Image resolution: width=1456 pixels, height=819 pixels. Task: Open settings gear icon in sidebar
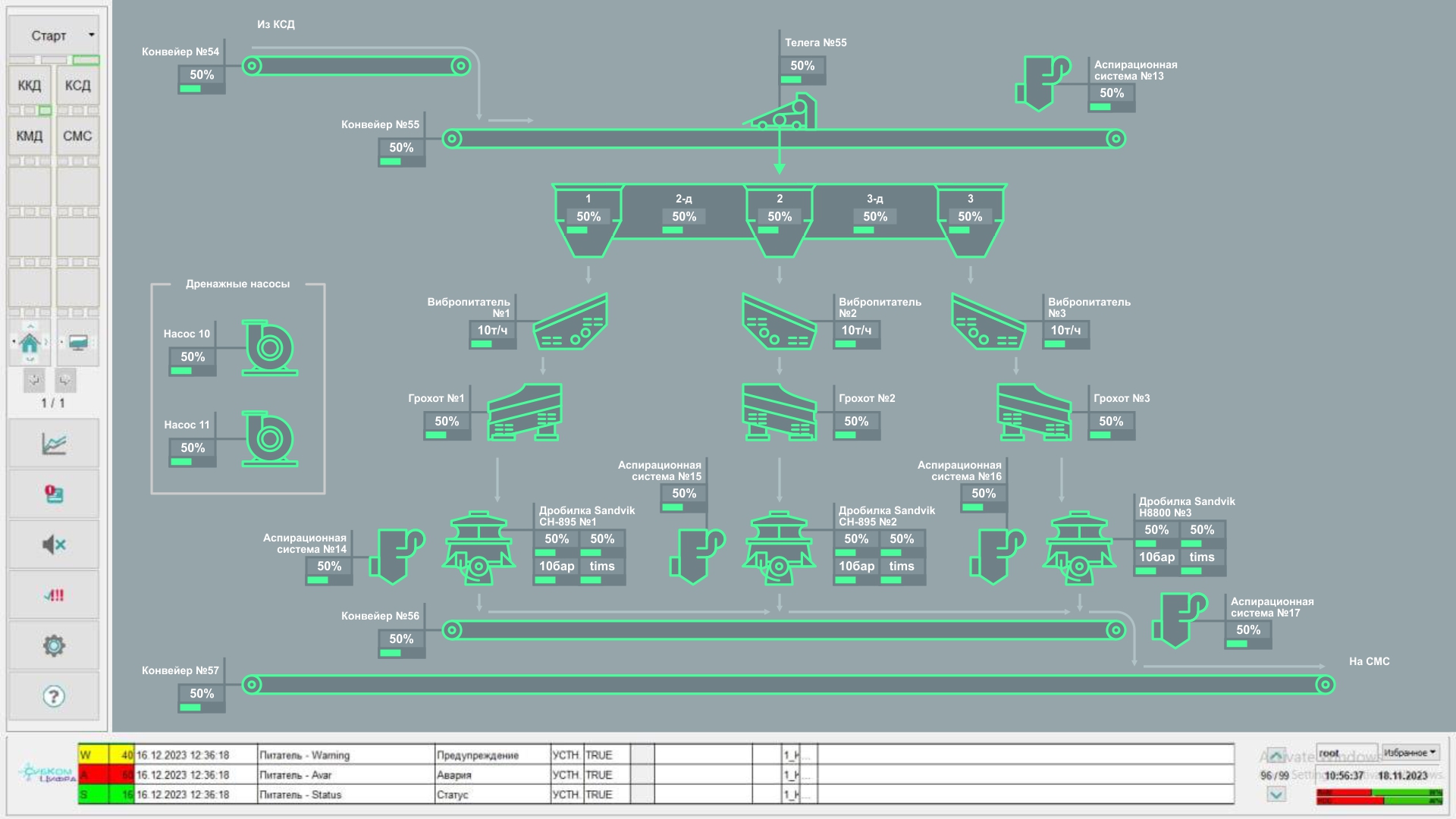(53, 645)
